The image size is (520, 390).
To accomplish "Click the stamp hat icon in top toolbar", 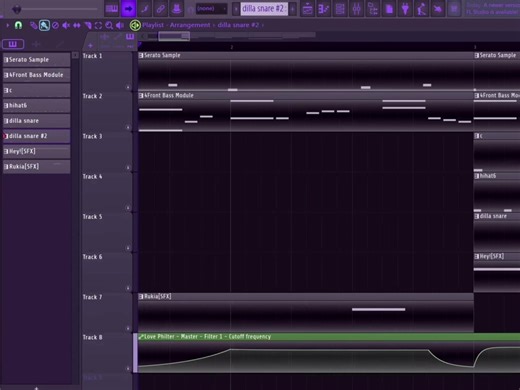I will pyautogui.click(x=177, y=9).
